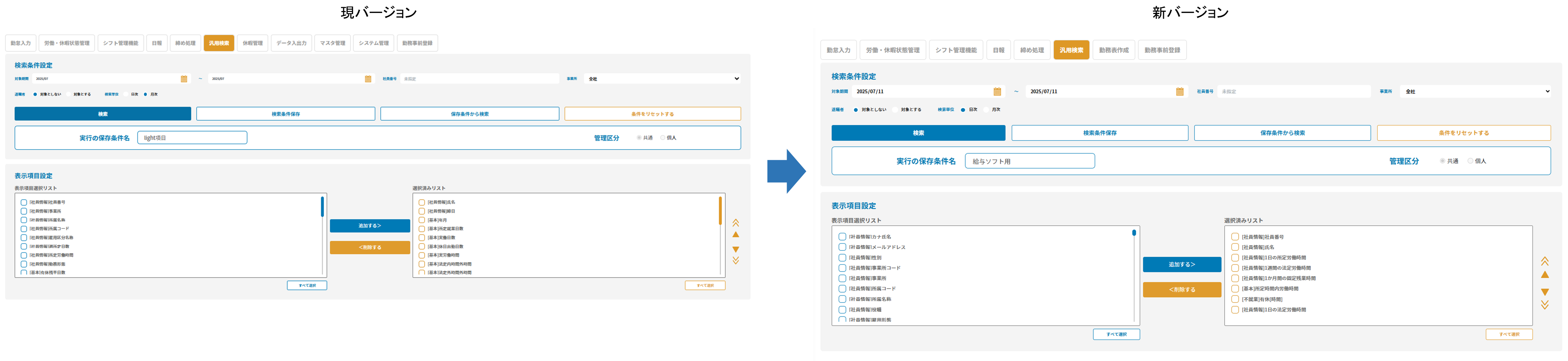Select 個人 radio in right screen's 管理区分
Screen dimensions: 1568x361
pos(1471,161)
